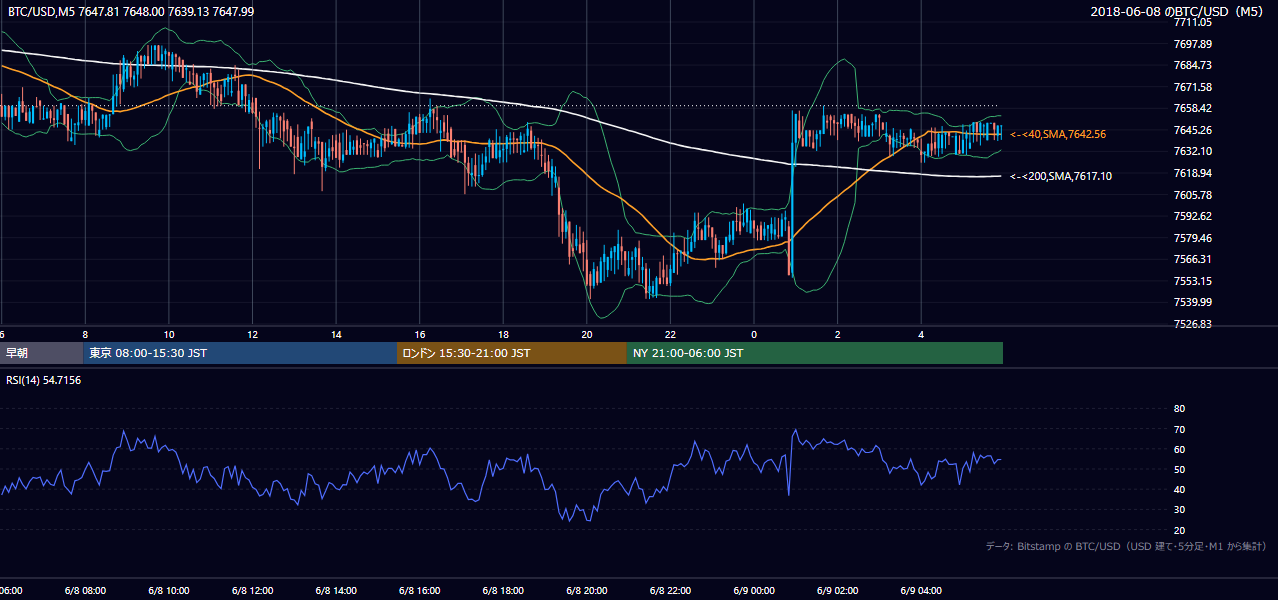
Task: Click hour tick 12 under price chart
Action: click(x=252, y=335)
